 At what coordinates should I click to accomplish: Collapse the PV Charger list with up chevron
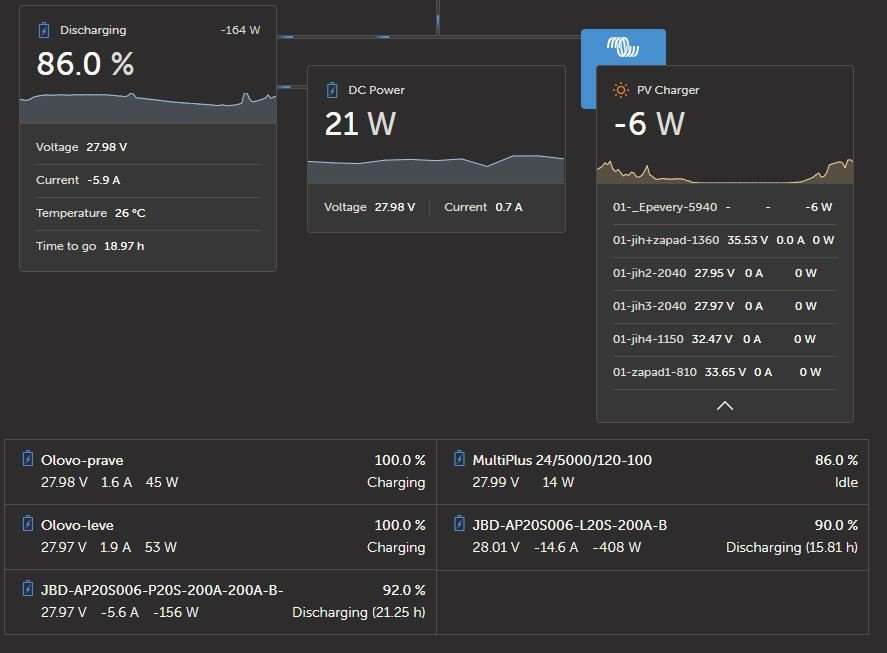725,406
